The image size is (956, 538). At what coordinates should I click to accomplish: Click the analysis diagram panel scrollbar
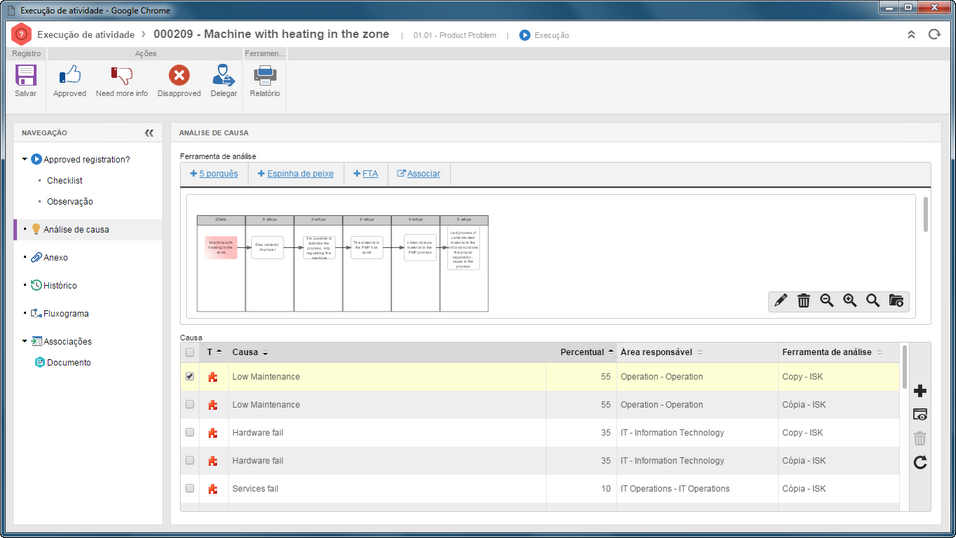(926, 215)
